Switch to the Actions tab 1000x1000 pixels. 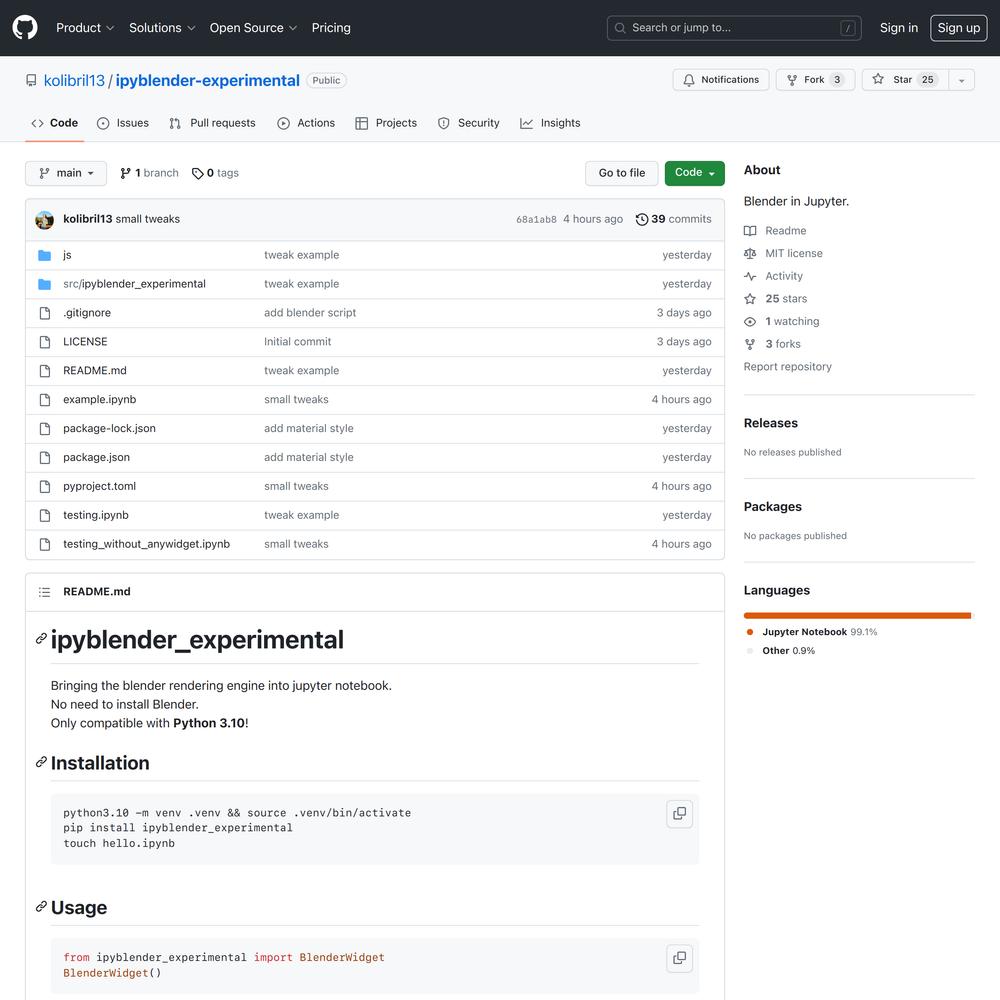tap(306, 123)
